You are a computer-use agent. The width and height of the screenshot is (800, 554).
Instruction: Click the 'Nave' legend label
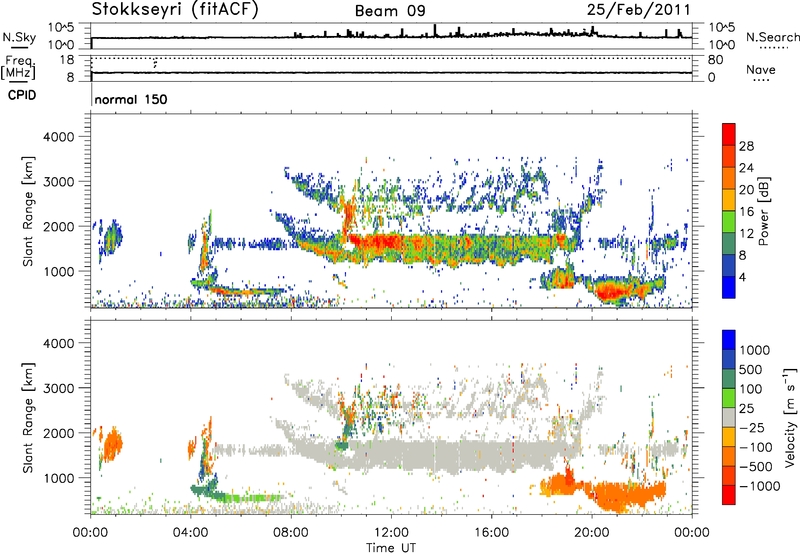coord(760,69)
